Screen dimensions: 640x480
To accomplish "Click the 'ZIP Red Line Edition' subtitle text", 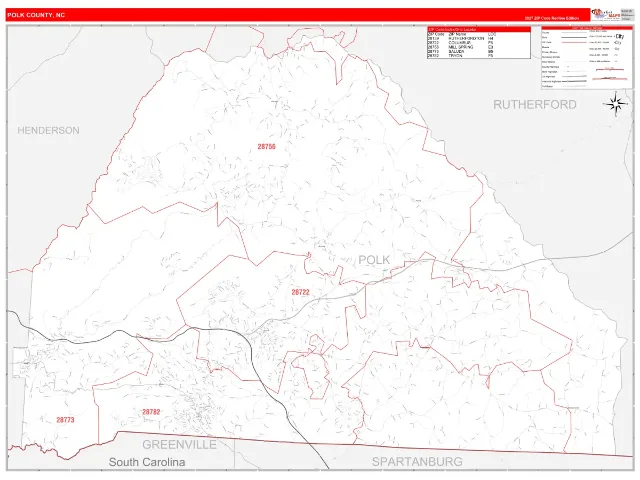I will click(x=552, y=18).
